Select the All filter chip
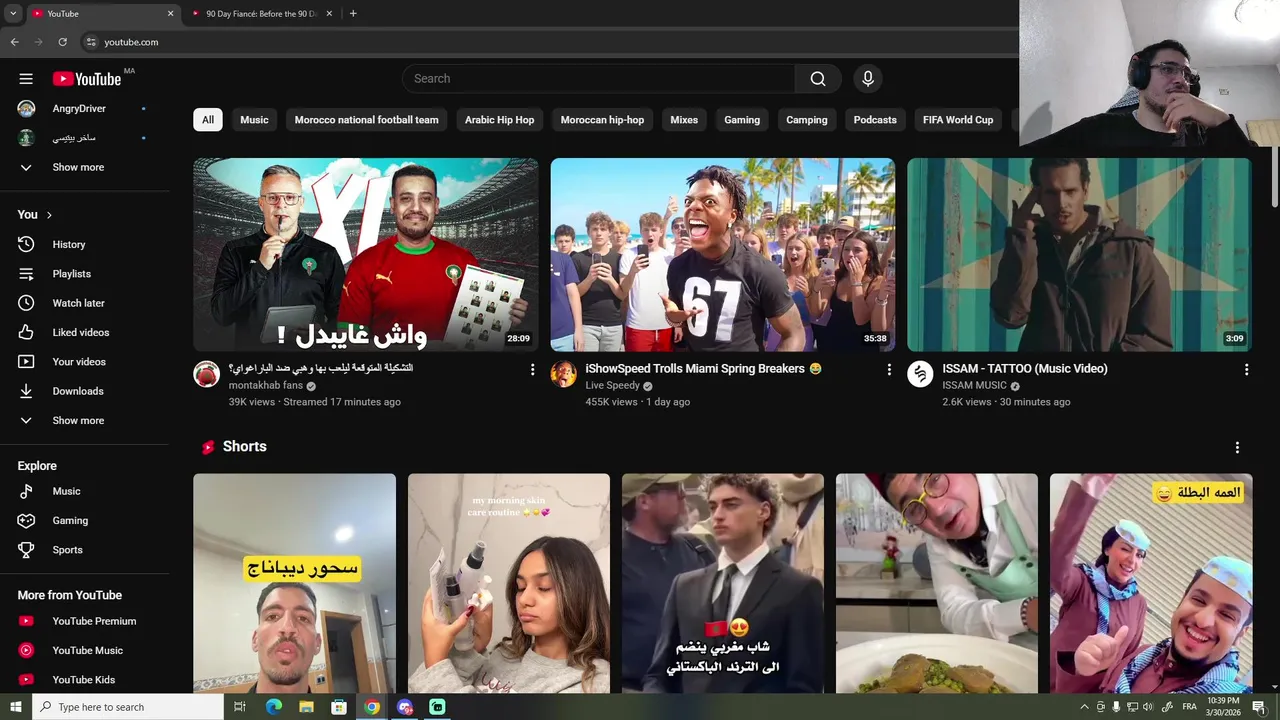 tap(207, 120)
